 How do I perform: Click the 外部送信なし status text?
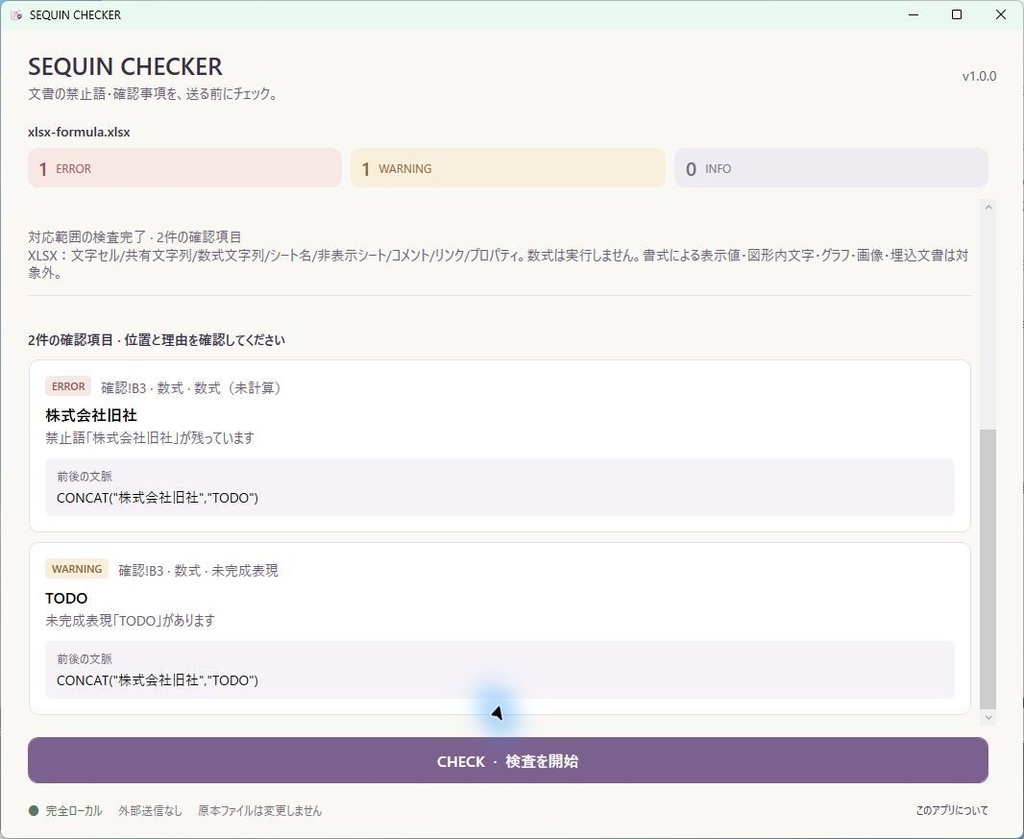click(150, 811)
